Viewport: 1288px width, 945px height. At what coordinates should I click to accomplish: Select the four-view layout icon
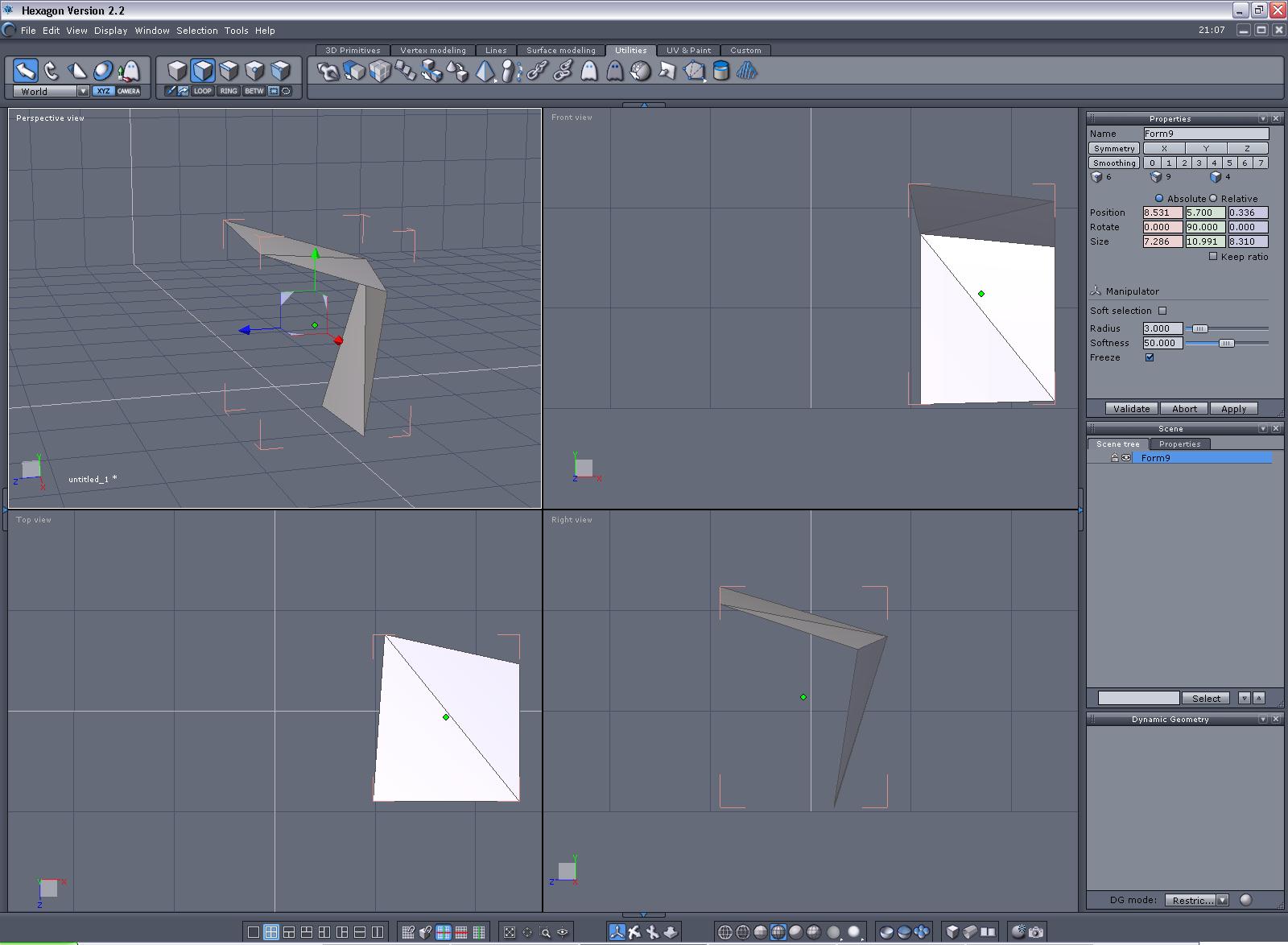coord(271,932)
